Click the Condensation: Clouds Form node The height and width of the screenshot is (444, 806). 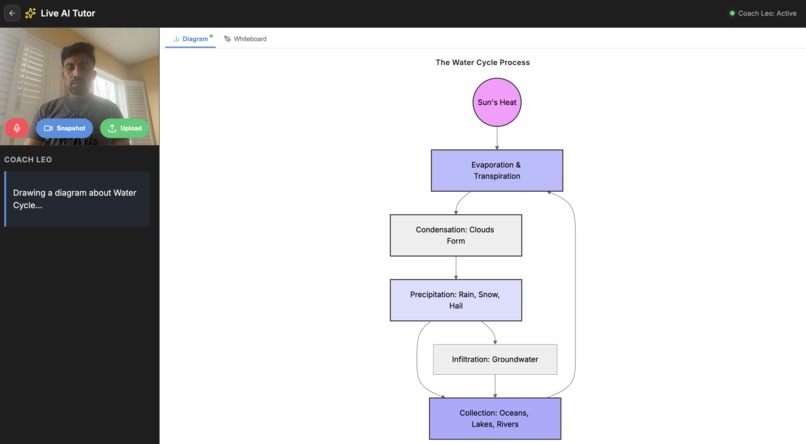click(x=455, y=235)
